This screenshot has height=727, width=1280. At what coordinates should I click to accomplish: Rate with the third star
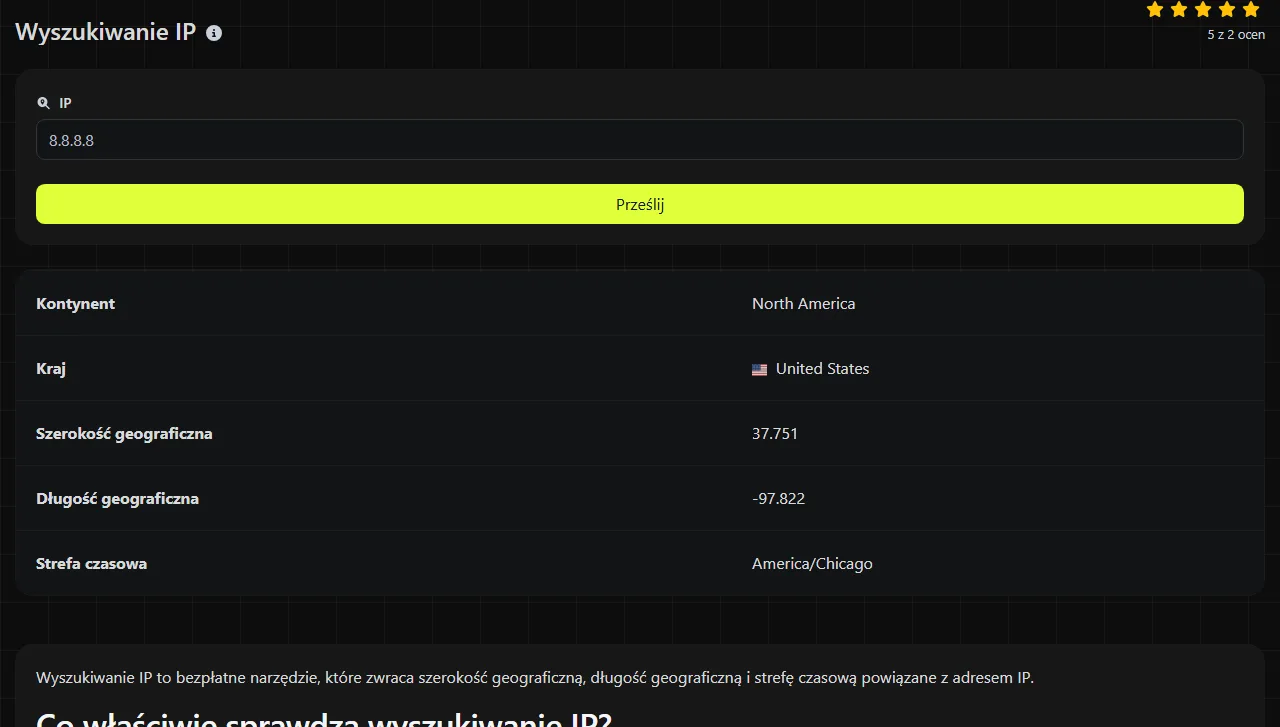tap(1203, 10)
